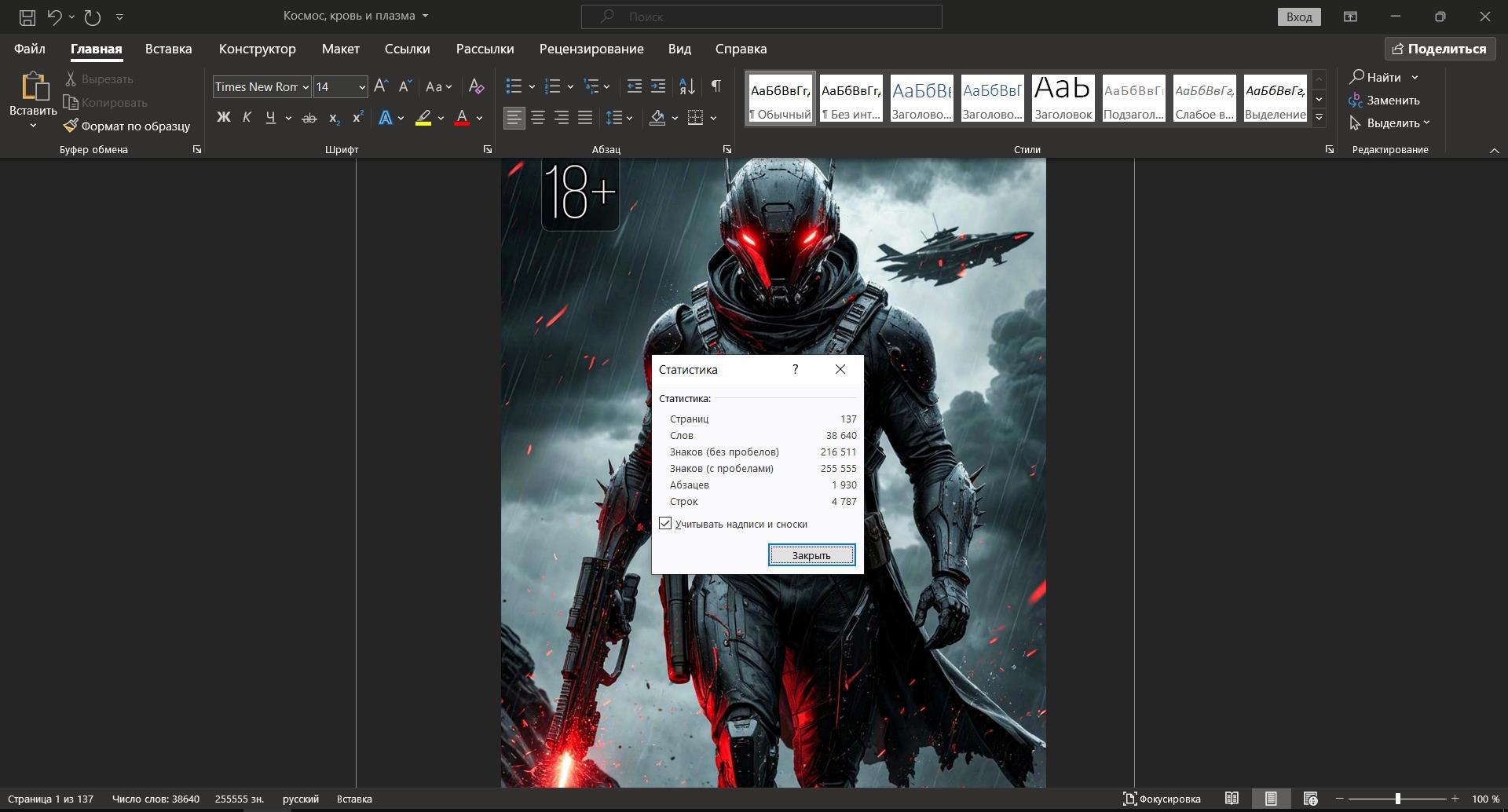Increase indent of paragraph
This screenshot has height=812, width=1508.
pos(658,86)
